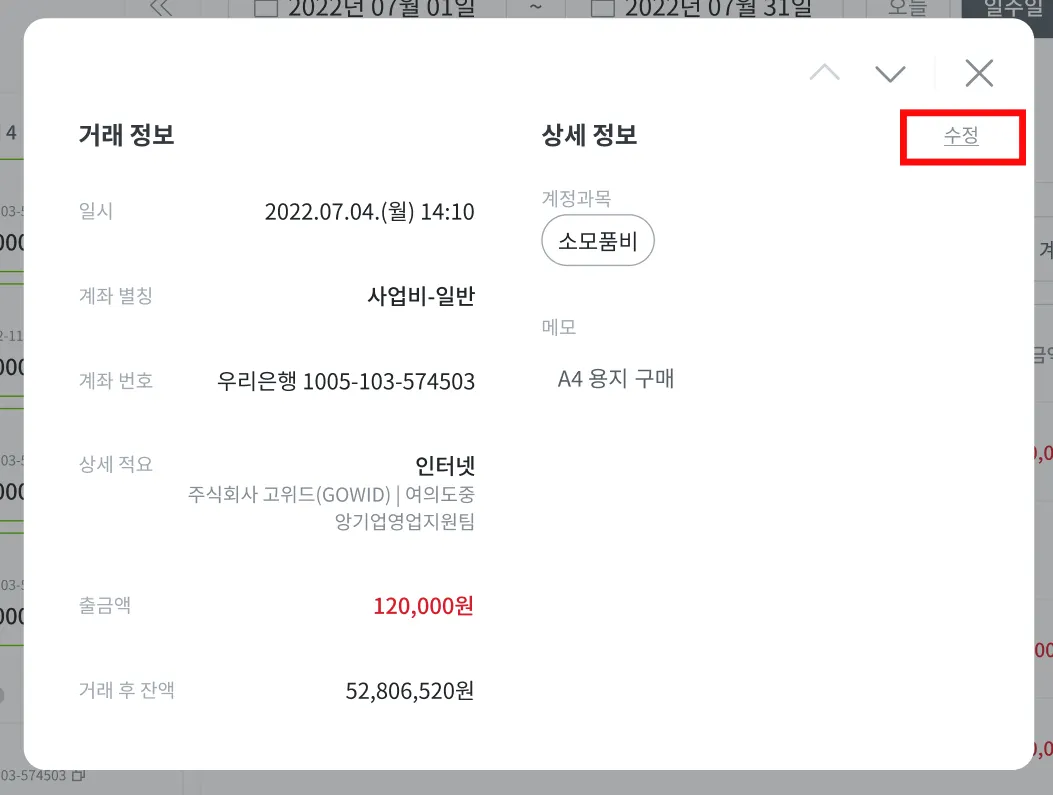Select the 소모품비 account category chip
Screen dimensions: 1053x795
pos(597,240)
